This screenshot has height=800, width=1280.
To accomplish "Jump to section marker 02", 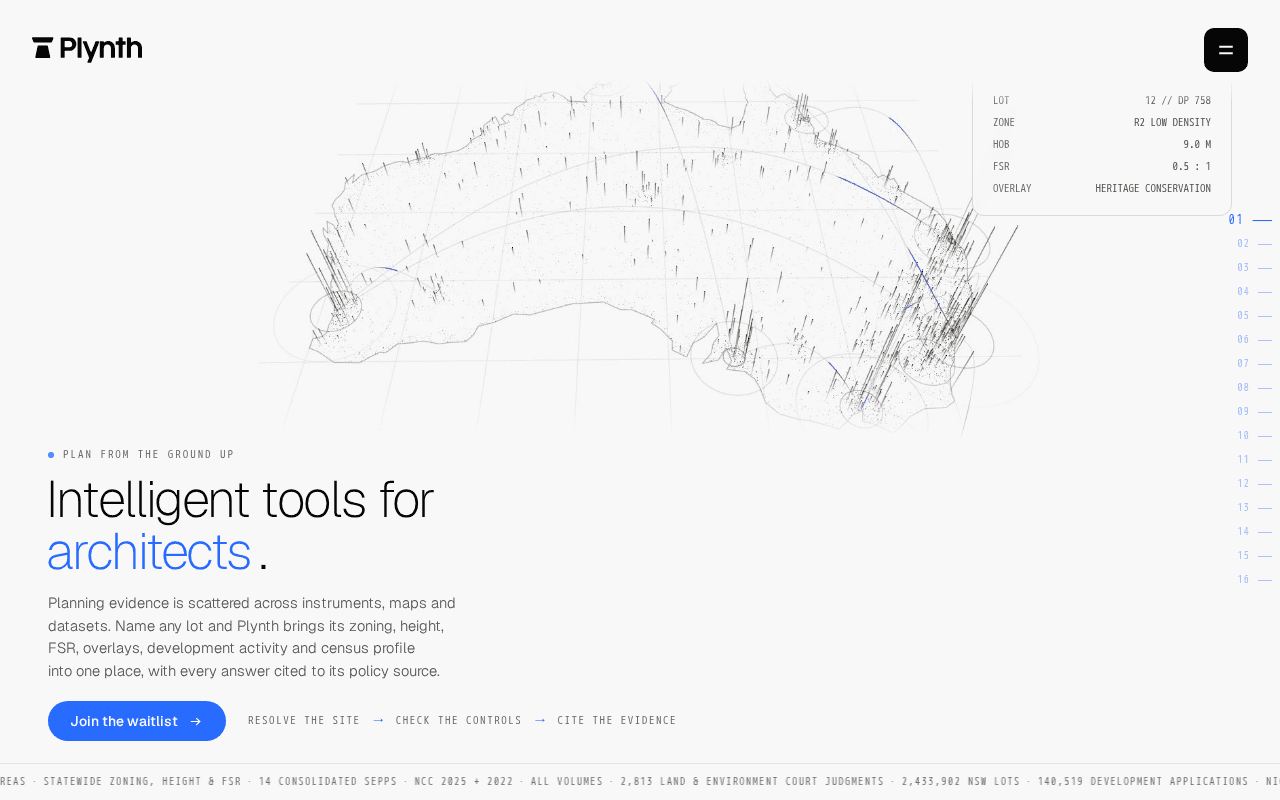I will point(1254,244).
